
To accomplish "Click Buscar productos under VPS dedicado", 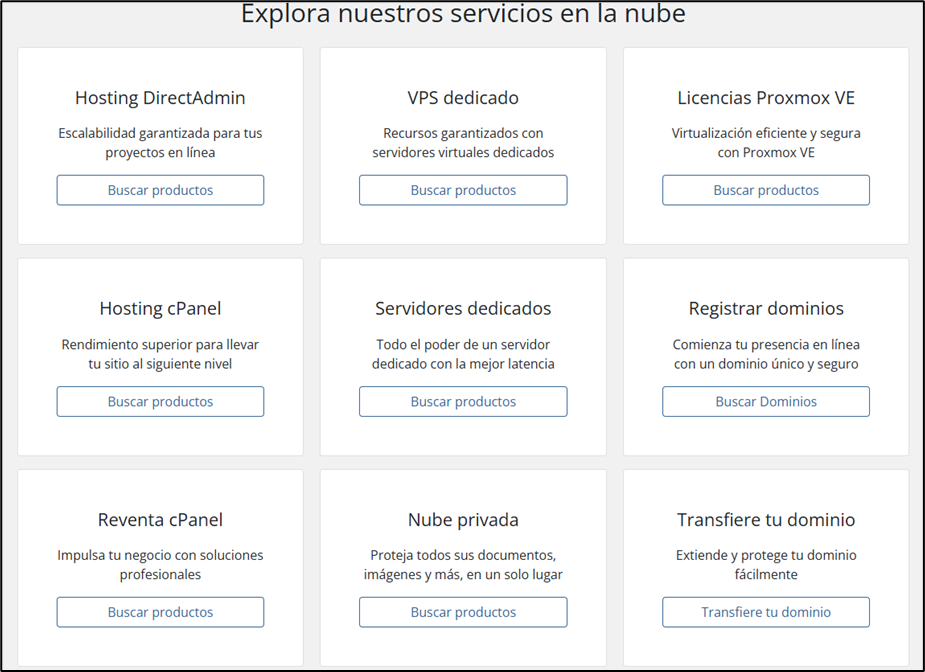I will [x=463, y=190].
